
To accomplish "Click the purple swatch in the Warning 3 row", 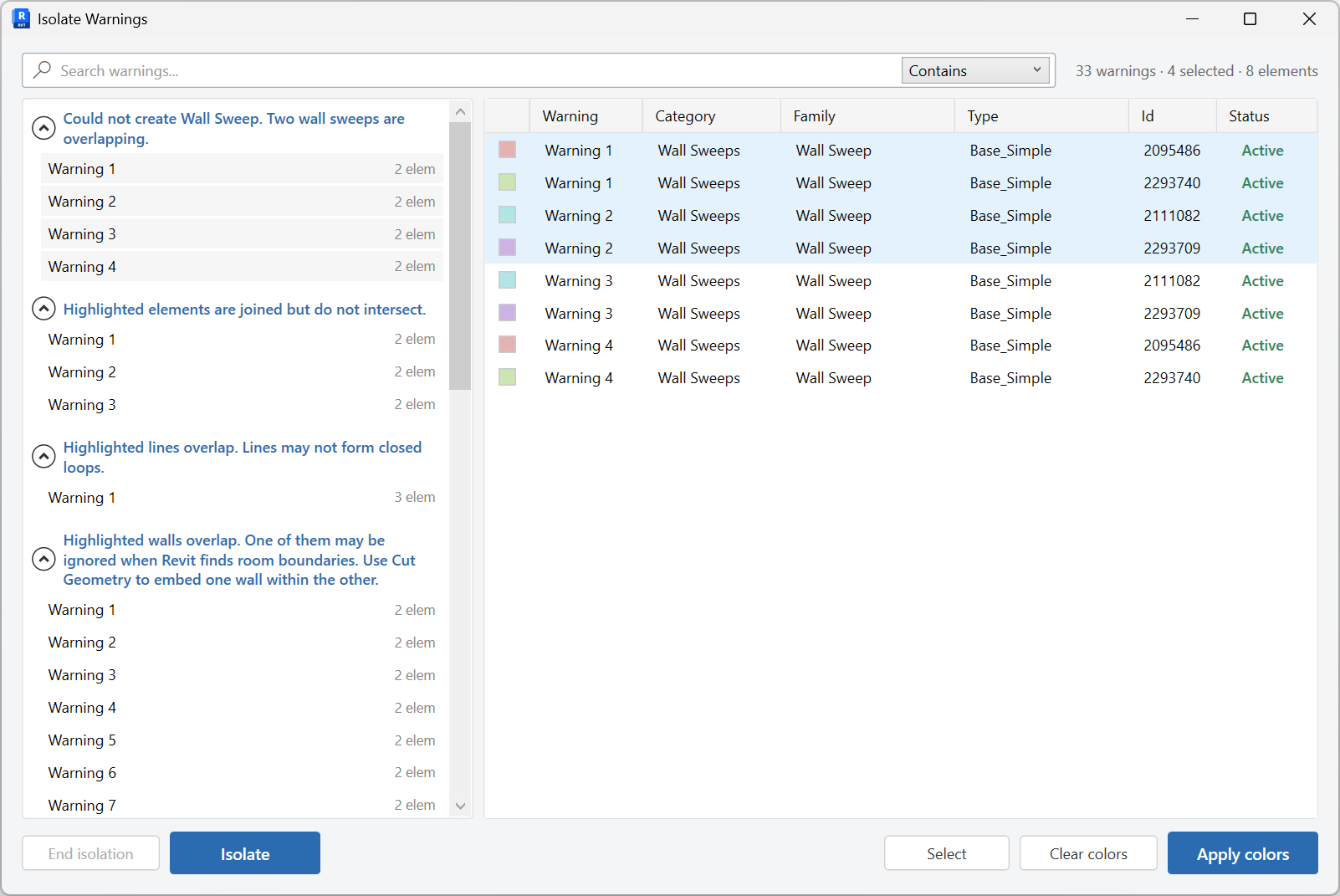I will (507, 313).
